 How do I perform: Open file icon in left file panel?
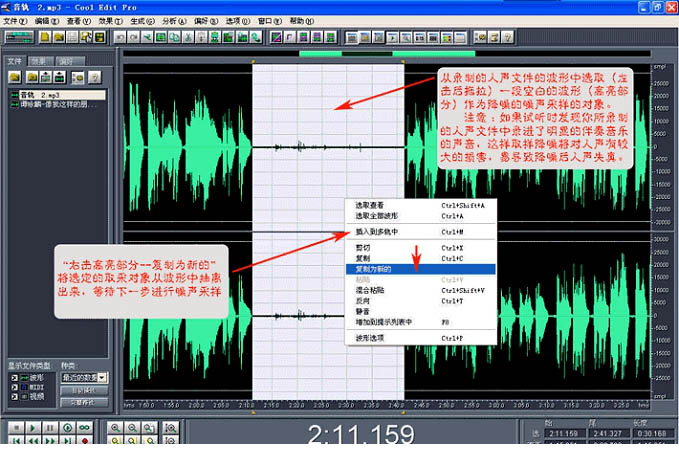(15, 77)
